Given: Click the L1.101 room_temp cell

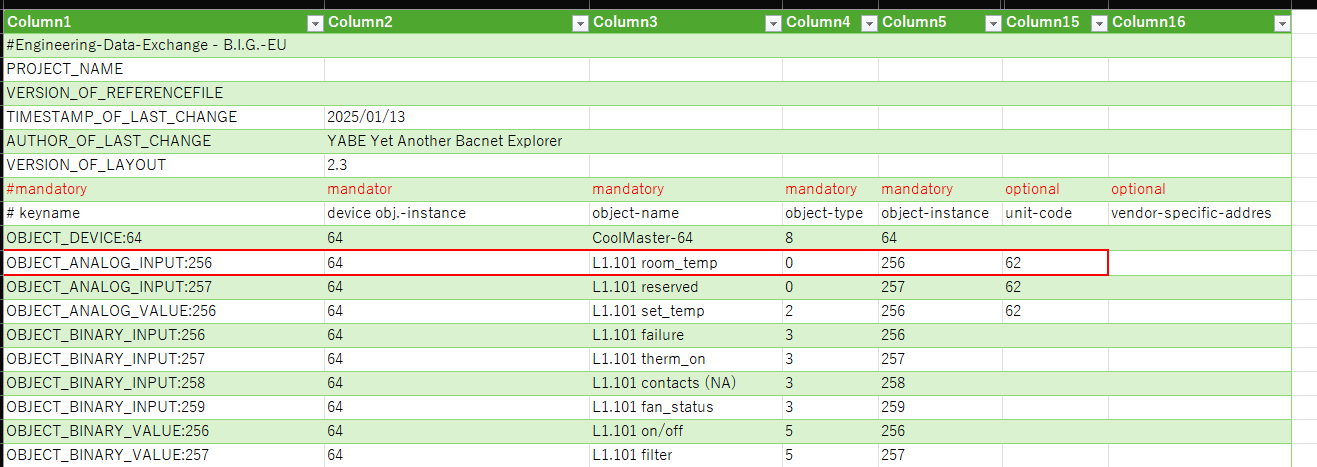Looking at the screenshot, I should 685,263.
